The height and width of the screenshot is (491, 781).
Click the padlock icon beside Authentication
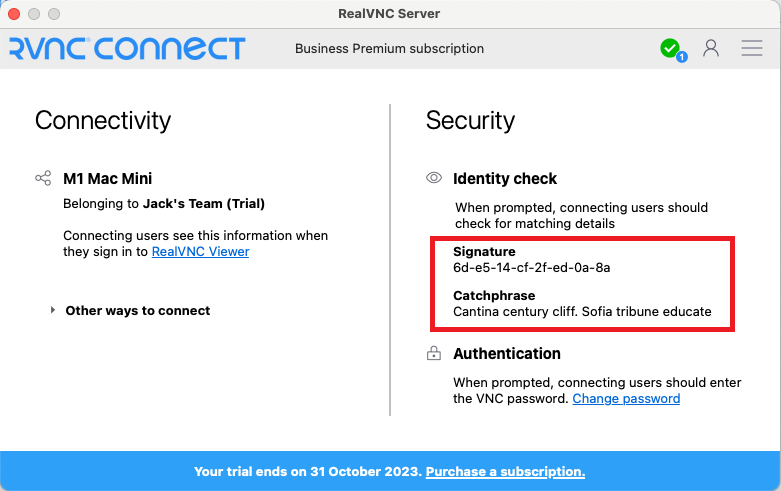434,353
